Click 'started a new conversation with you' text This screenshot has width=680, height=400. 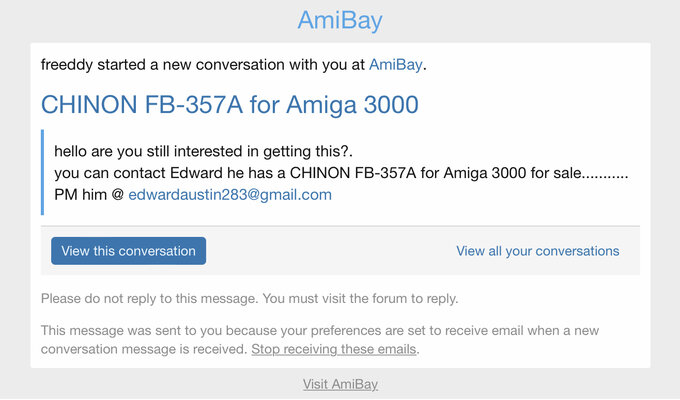tap(230, 65)
